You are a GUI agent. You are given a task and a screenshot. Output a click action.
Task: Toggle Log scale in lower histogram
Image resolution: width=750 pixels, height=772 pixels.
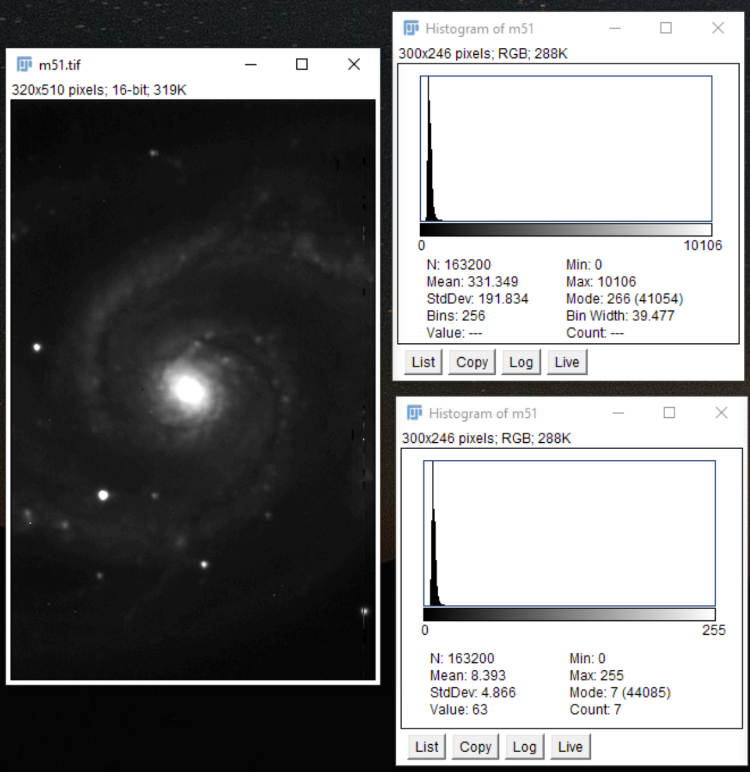pos(524,747)
